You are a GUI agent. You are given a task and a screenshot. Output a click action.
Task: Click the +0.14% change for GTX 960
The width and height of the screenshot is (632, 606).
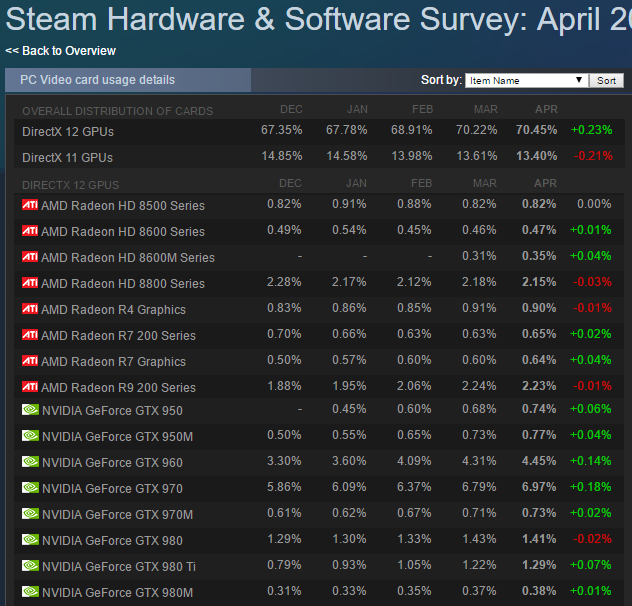coord(590,460)
